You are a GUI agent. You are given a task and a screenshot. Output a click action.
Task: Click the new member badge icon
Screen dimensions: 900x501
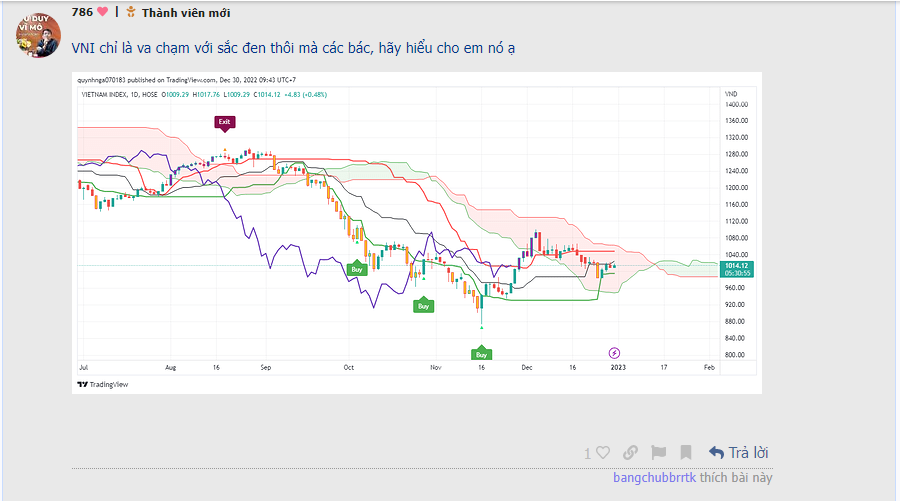[x=131, y=12]
